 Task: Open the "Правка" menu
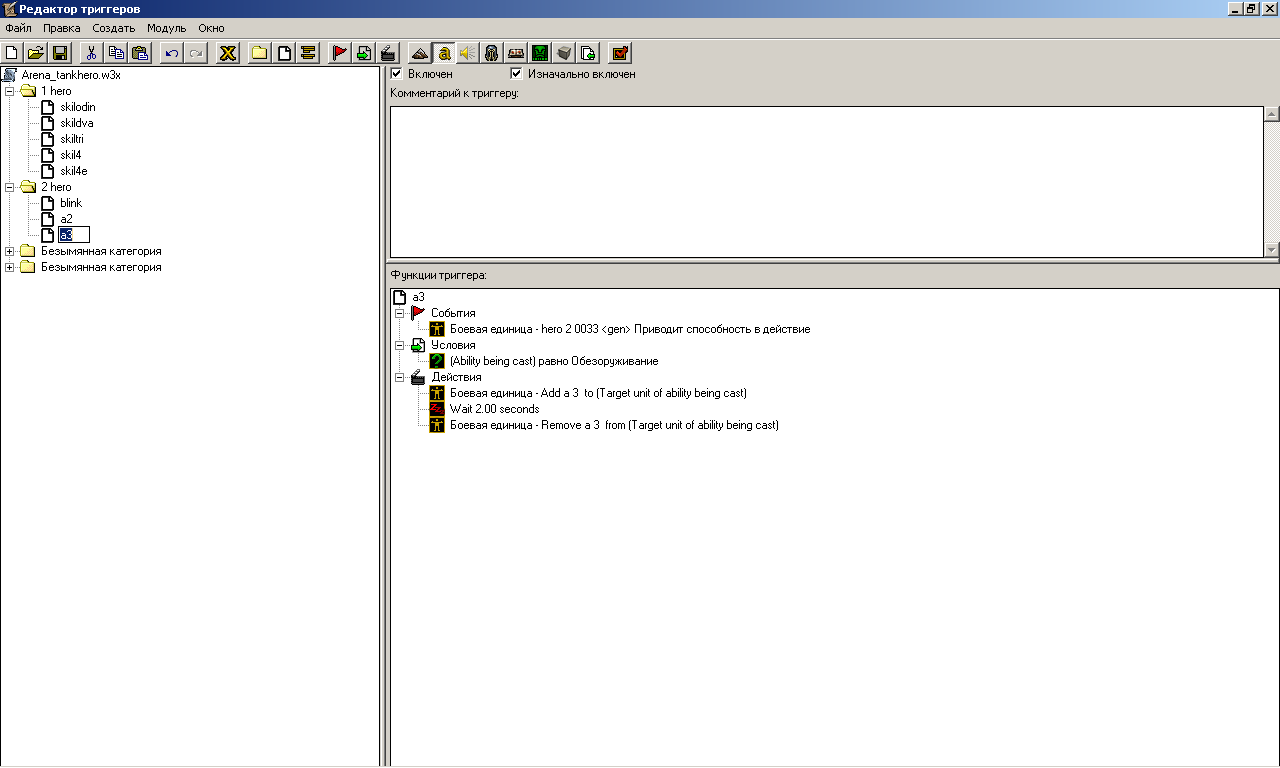[x=62, y=28]
